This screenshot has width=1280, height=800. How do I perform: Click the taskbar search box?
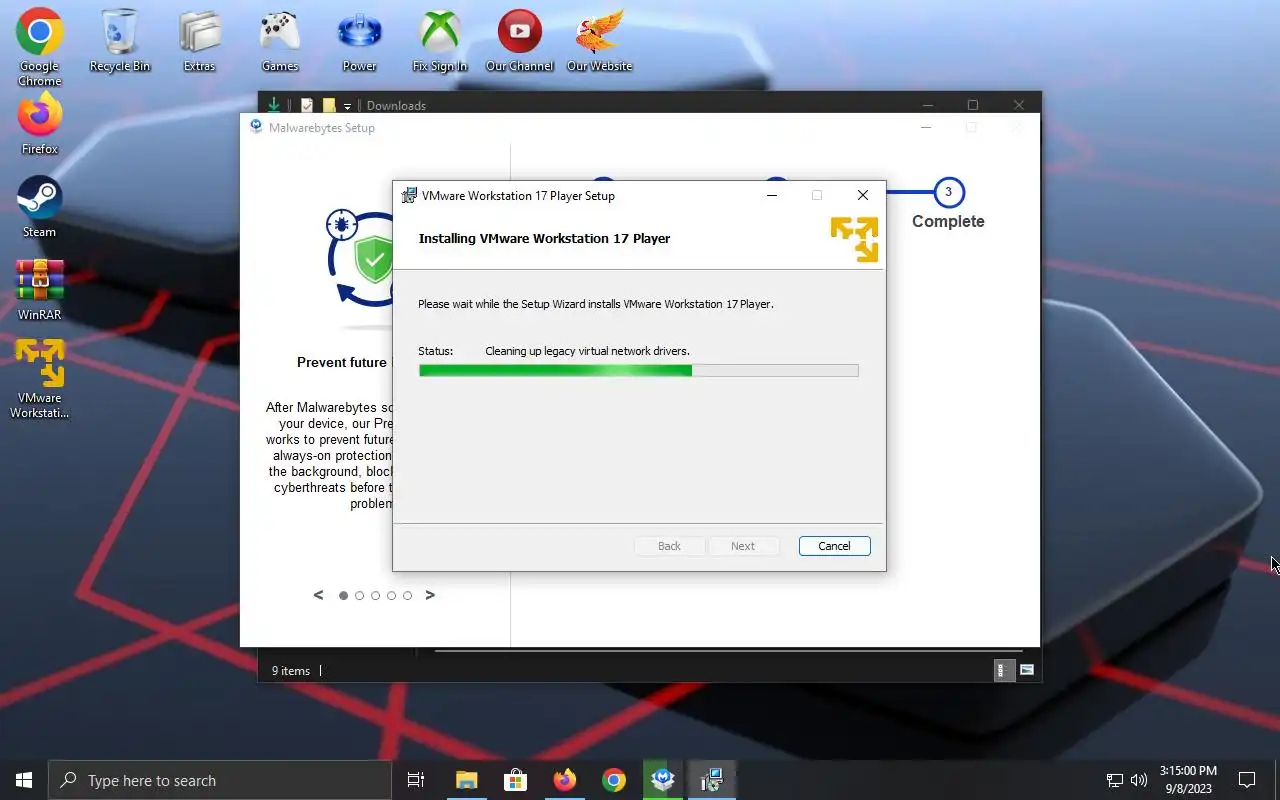point(220,780)
